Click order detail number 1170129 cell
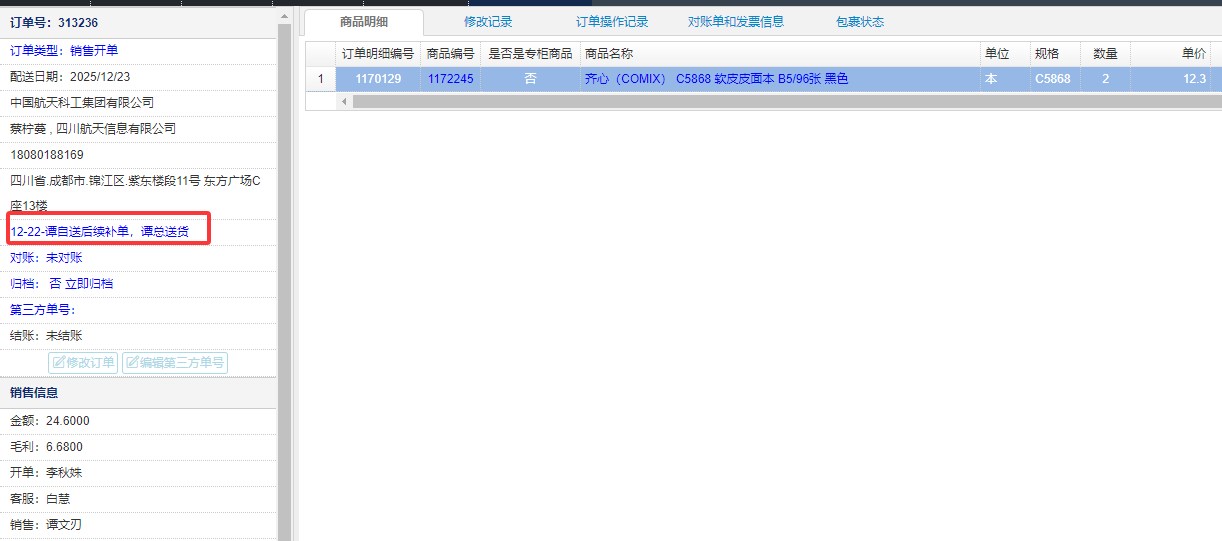 (378, 79)
